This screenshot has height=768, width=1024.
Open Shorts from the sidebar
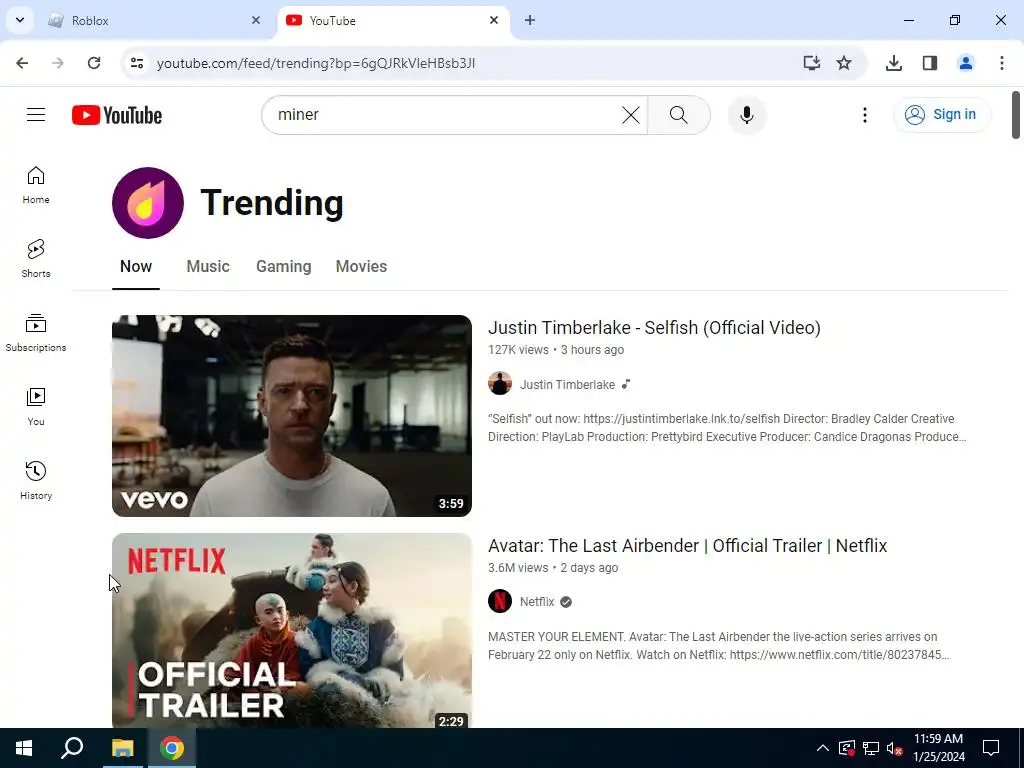click(36, 259)
